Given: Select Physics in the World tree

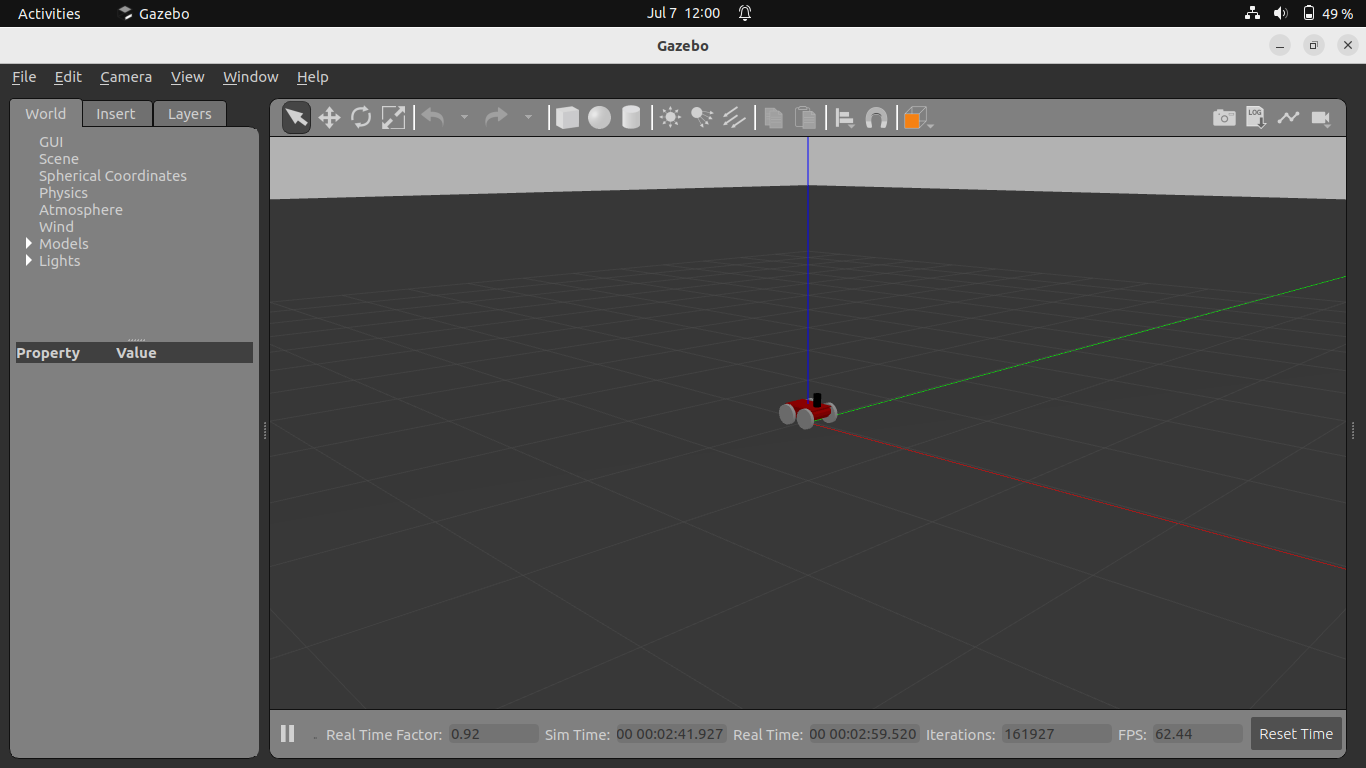Looking at the screenshot, I should pos(63,193).
